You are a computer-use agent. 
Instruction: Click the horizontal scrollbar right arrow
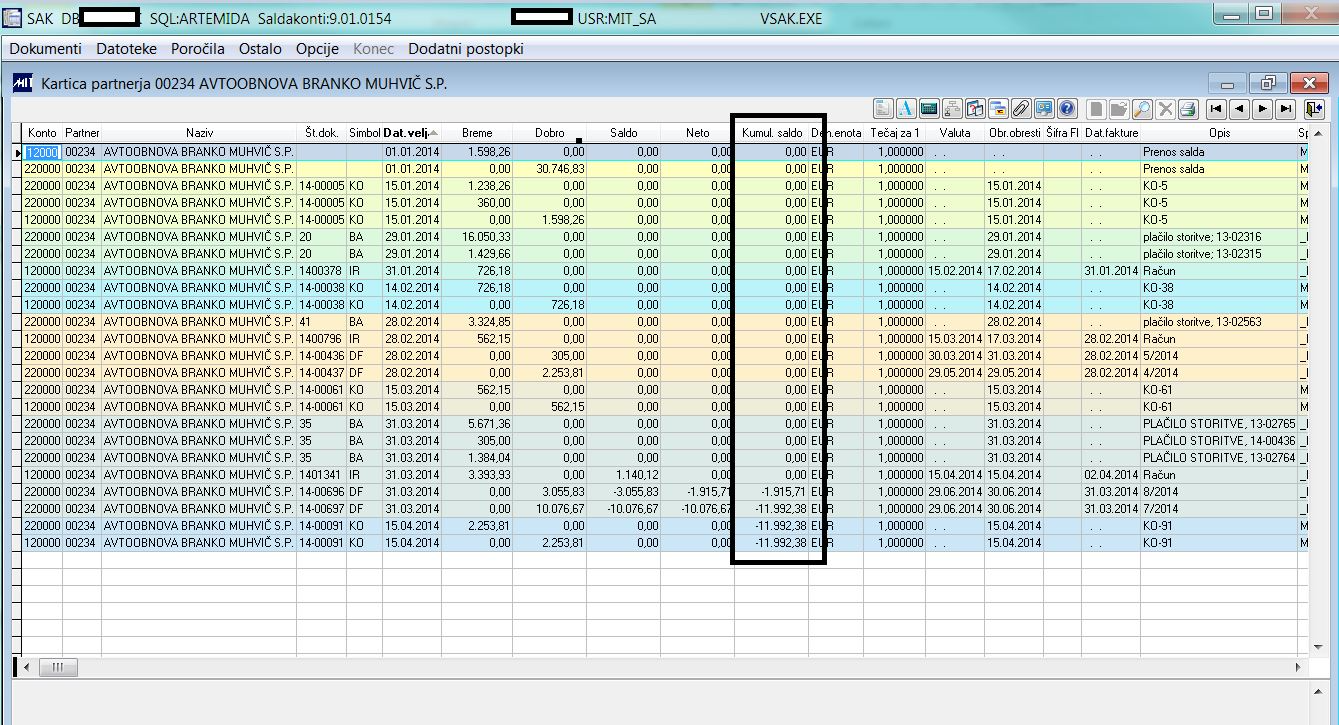point(1299,667)
